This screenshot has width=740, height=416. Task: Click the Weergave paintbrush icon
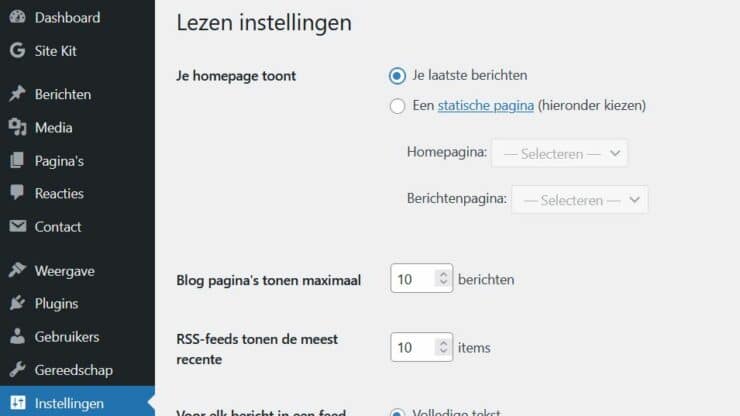tap(17, 270)
